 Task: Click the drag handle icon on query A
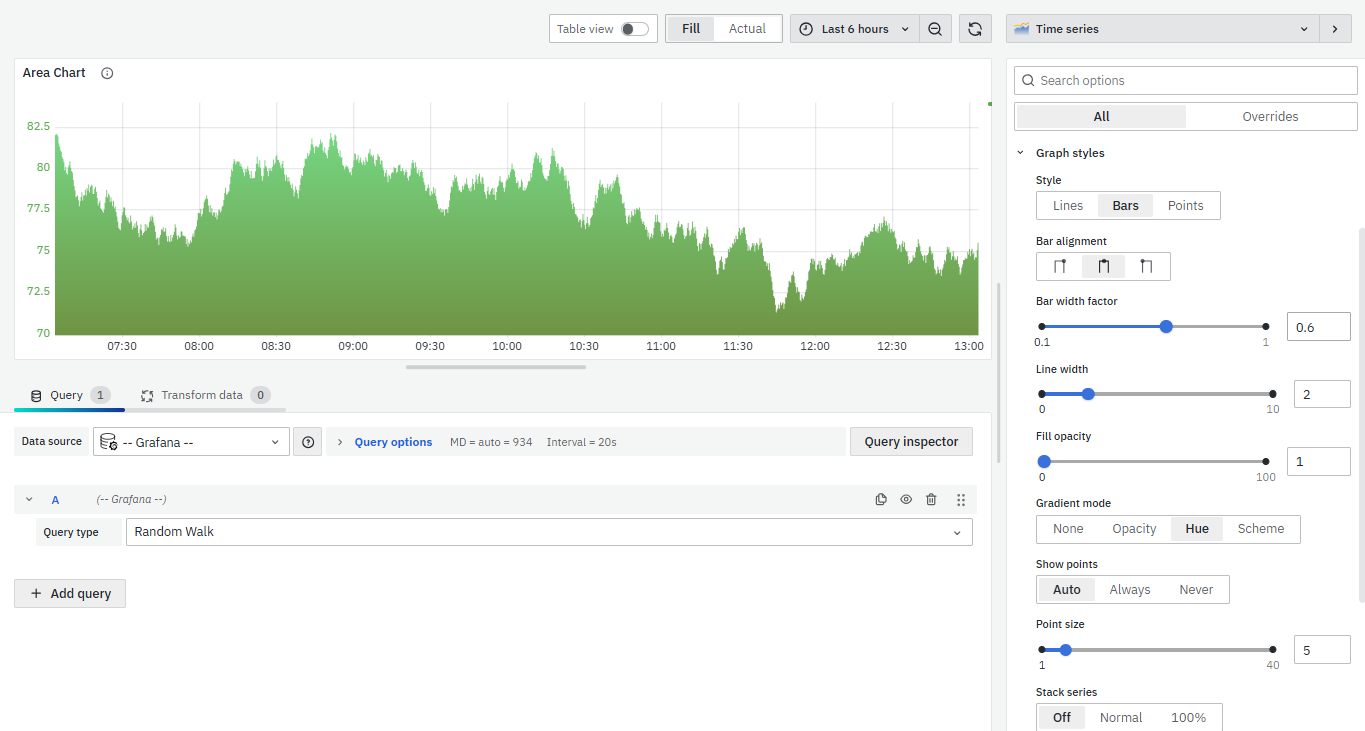click(960, 500)
